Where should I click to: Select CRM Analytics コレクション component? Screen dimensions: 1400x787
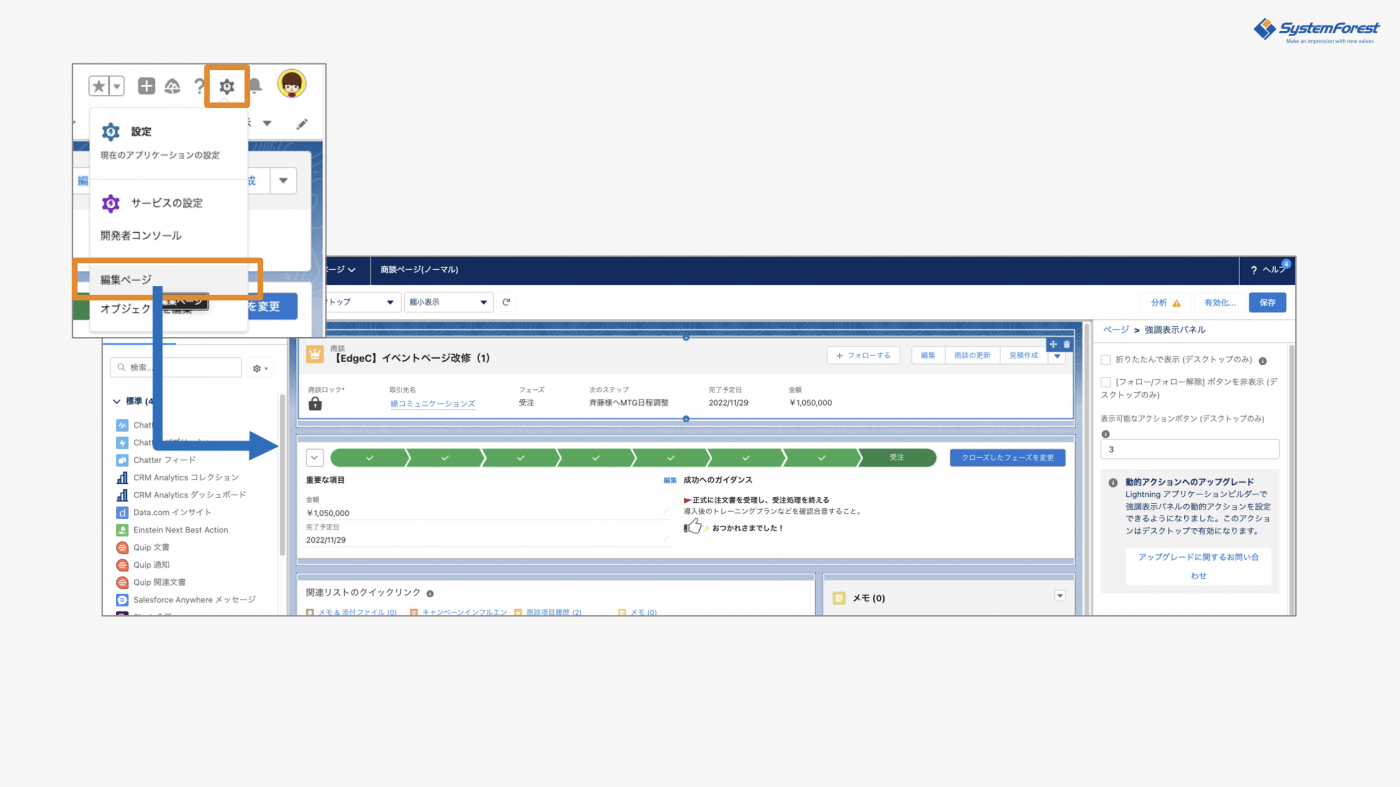[x=186, y=477]
